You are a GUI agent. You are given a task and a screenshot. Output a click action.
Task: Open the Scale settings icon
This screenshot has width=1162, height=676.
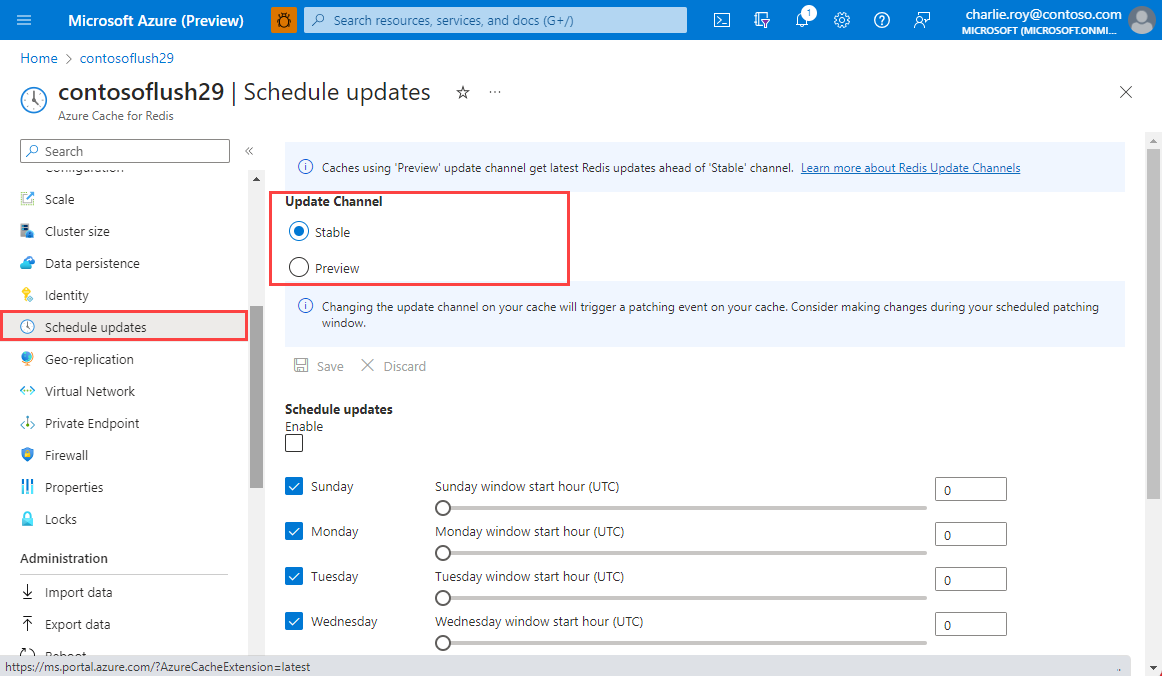(x=27, y=198)
